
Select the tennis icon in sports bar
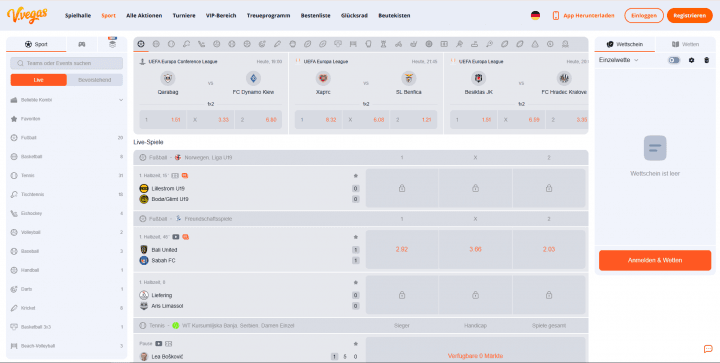171,44
